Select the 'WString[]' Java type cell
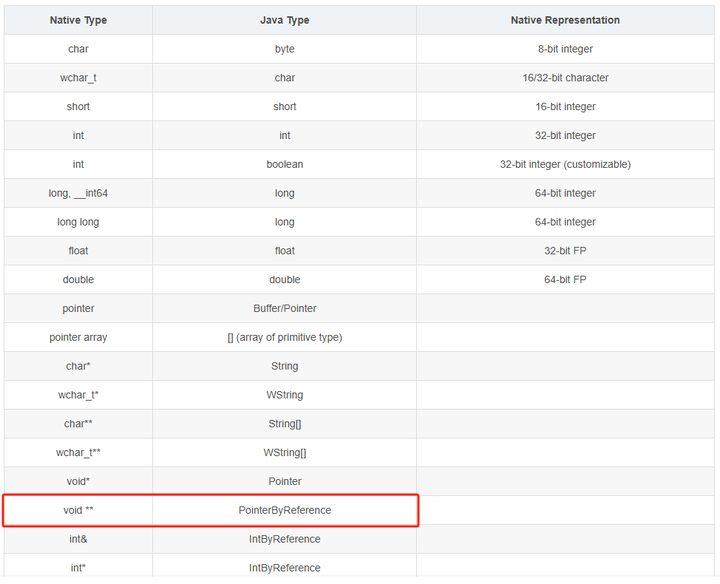720x584 pixels. (x=284, y=453)
